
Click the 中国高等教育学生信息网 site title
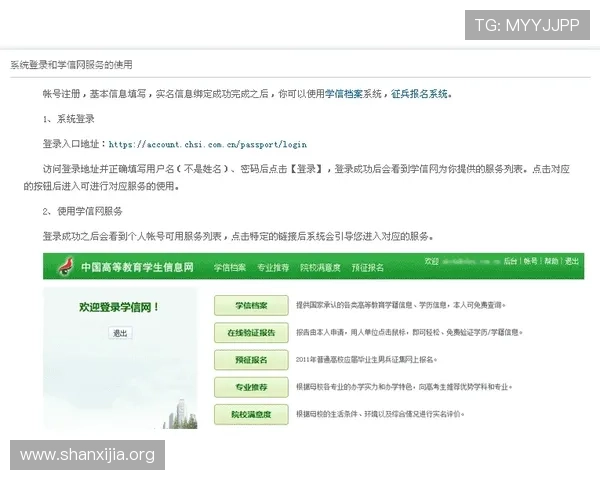(x=137, y=267)
